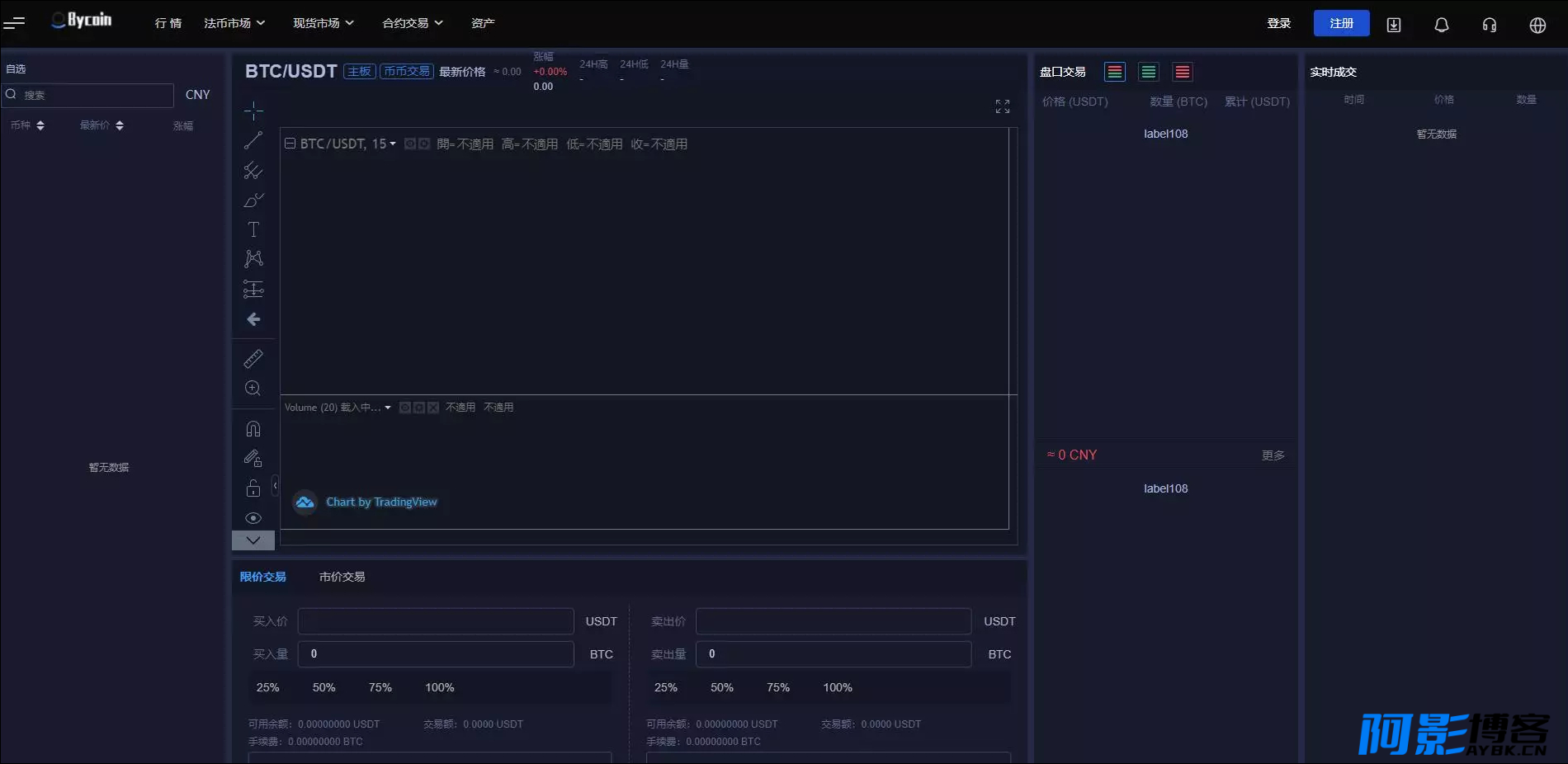Set buy amount to 25%

[268, 687]
